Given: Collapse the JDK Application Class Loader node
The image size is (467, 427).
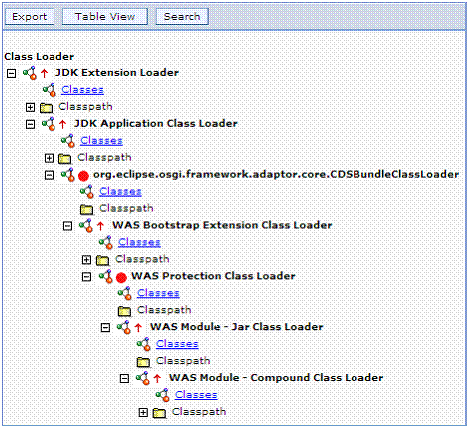Looking at the screenshot, I should 31,124.
